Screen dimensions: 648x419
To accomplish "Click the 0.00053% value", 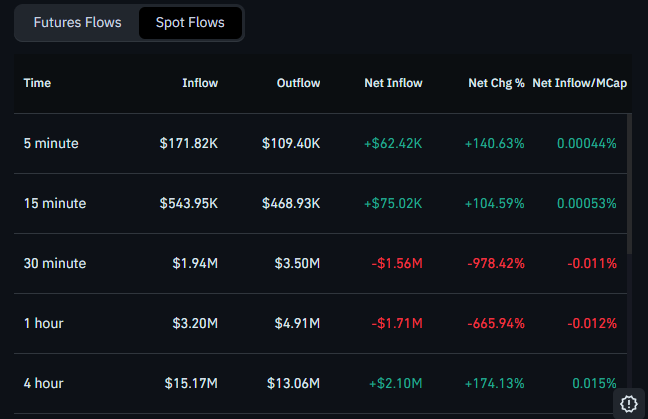I will coord(587,203).
